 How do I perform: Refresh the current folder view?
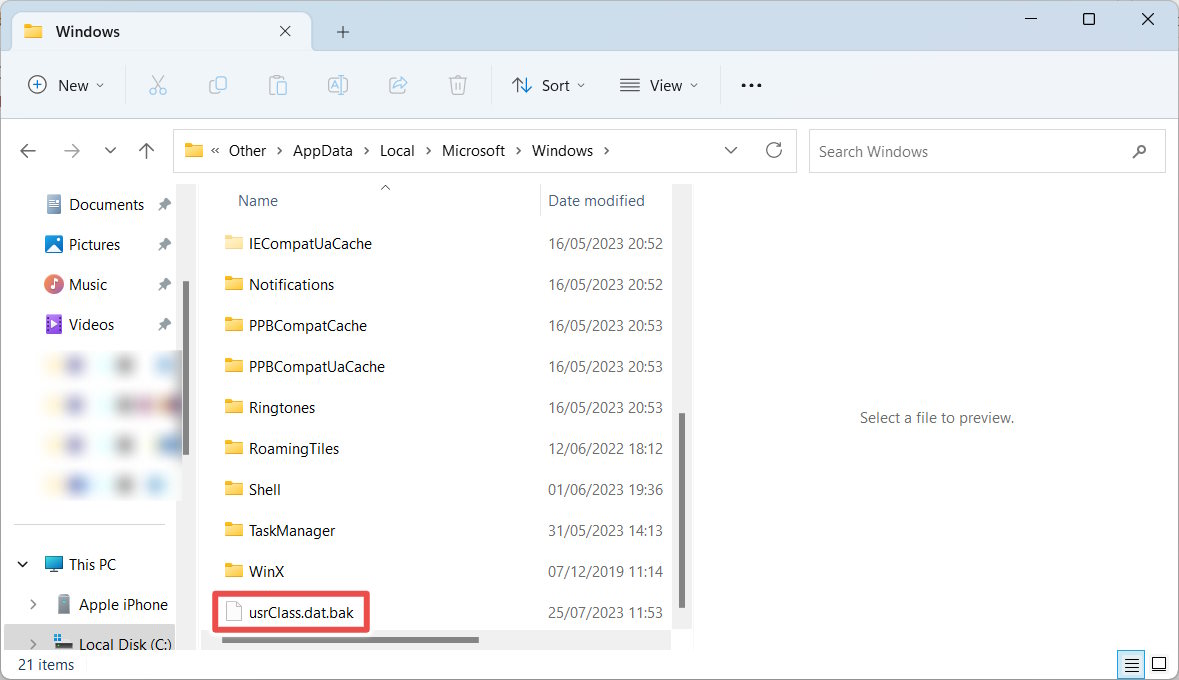[x=773, y=151]
